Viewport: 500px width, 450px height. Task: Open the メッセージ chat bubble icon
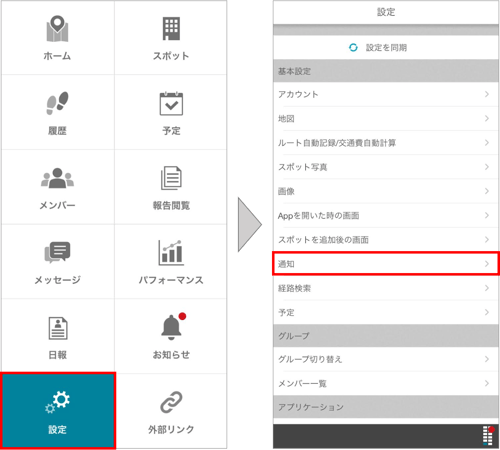(57, 252)
